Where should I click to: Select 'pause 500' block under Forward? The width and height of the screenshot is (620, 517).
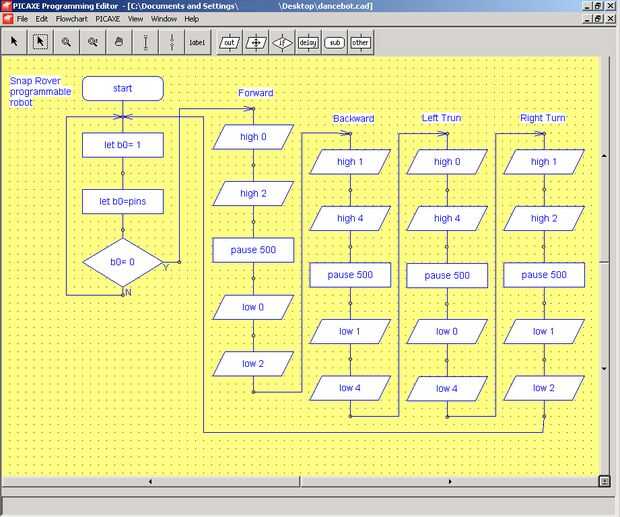click(x=253, y=250)
